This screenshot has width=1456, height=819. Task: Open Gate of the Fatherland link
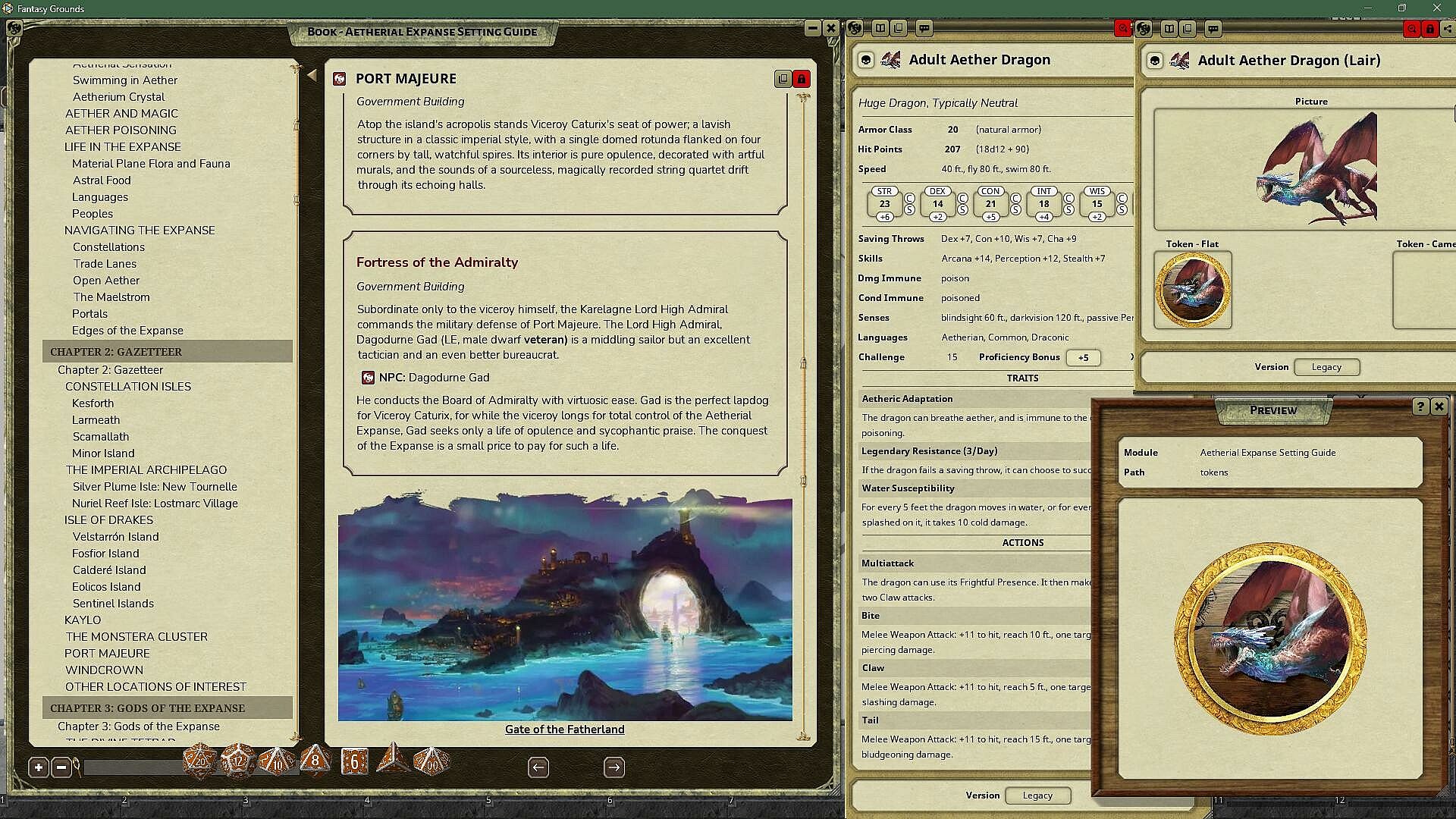[564, 730]
